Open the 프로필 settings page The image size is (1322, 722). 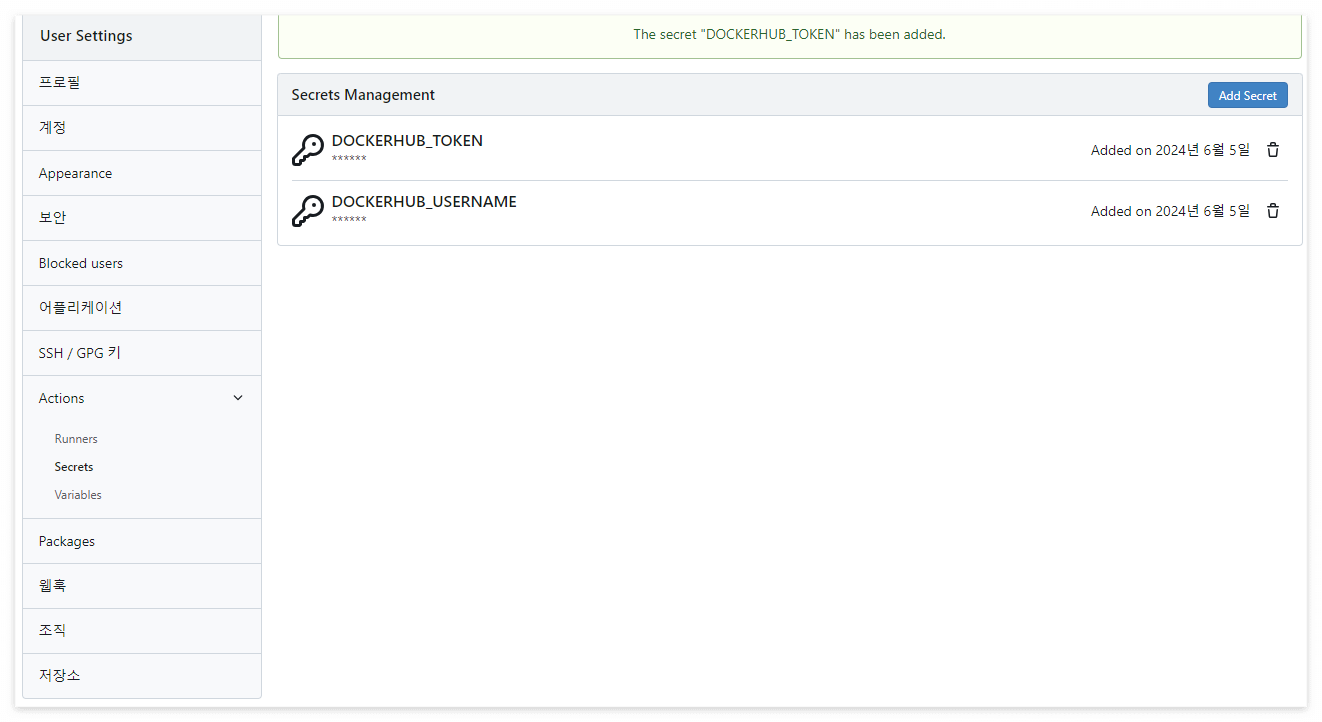point(142,83)
